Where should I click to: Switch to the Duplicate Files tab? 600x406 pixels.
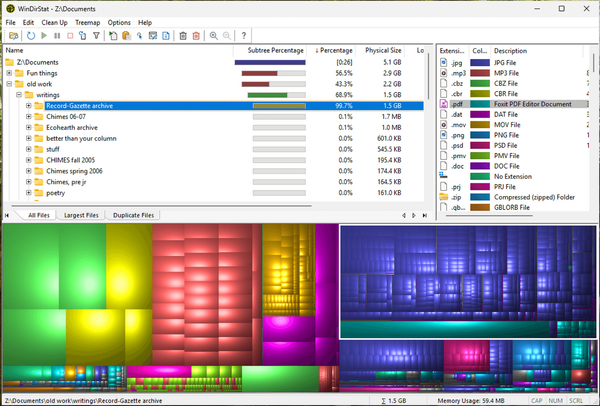[x=133, y=215]
